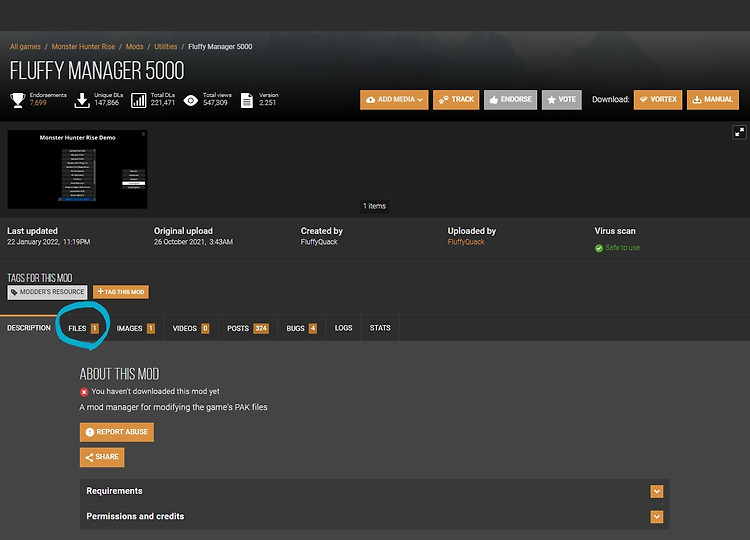Open the Description tab
This screenshot has width=750, height=540.
[29, 328]
